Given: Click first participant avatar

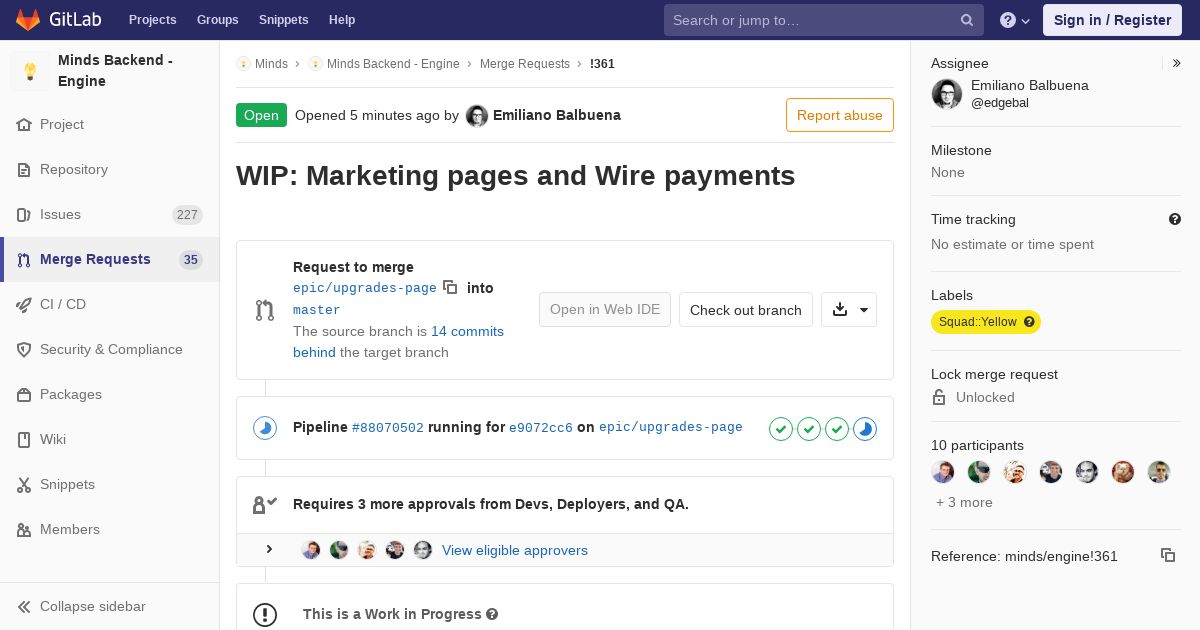Looking at the screenshot, I should pos(943,472).
